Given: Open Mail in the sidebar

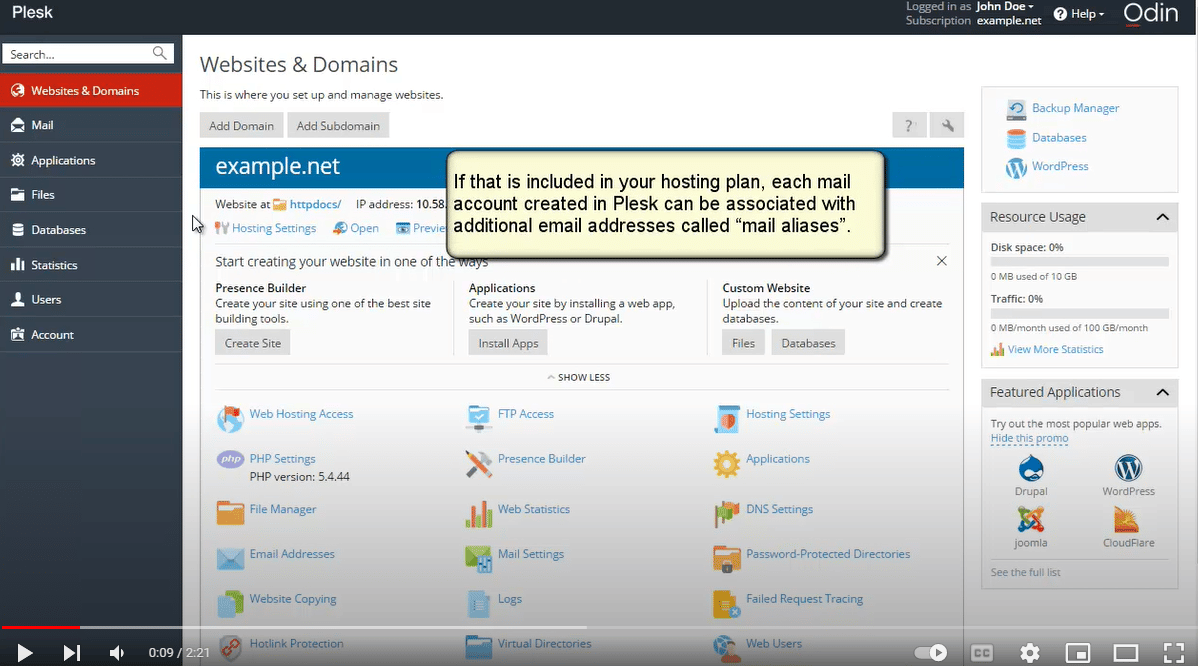Looking at the screenshot, I should click(x=91, y=125).
